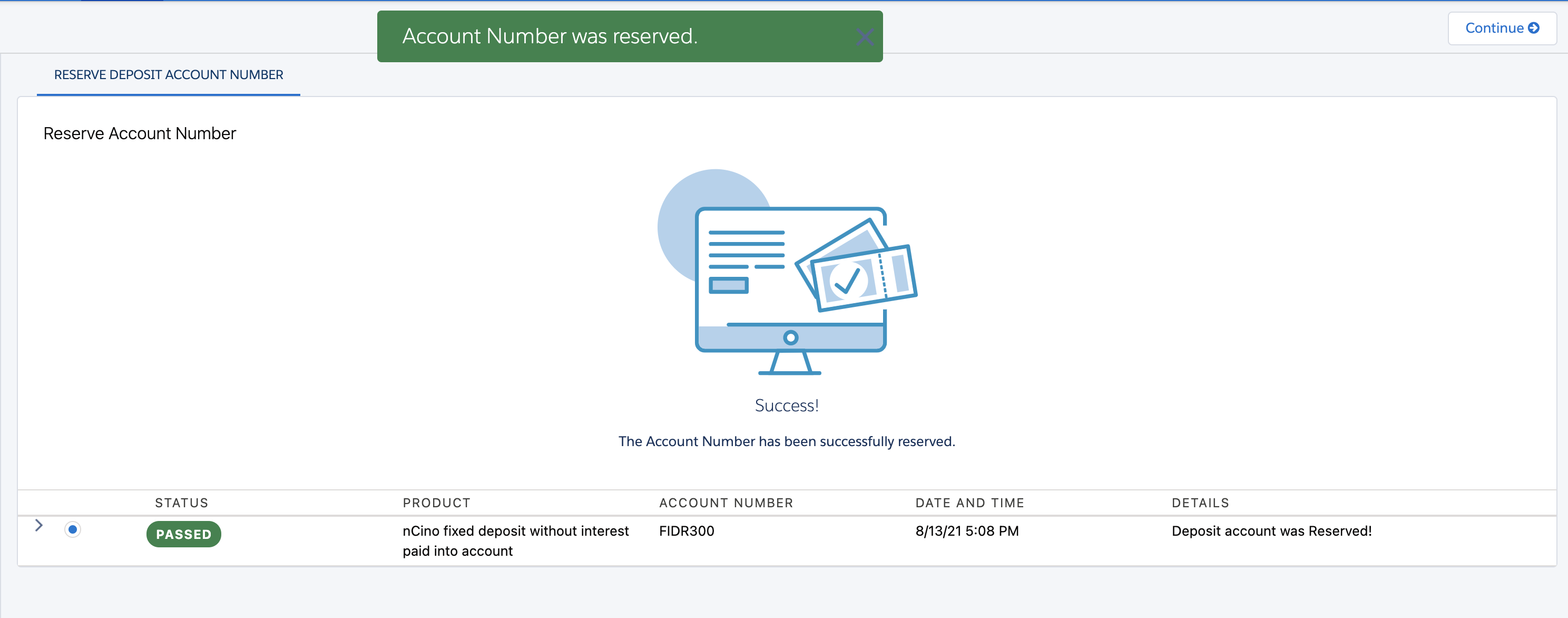Select the FIDR300 account number cell
The height and width of the screenshot is (618, 1568).
coord(686,531)
